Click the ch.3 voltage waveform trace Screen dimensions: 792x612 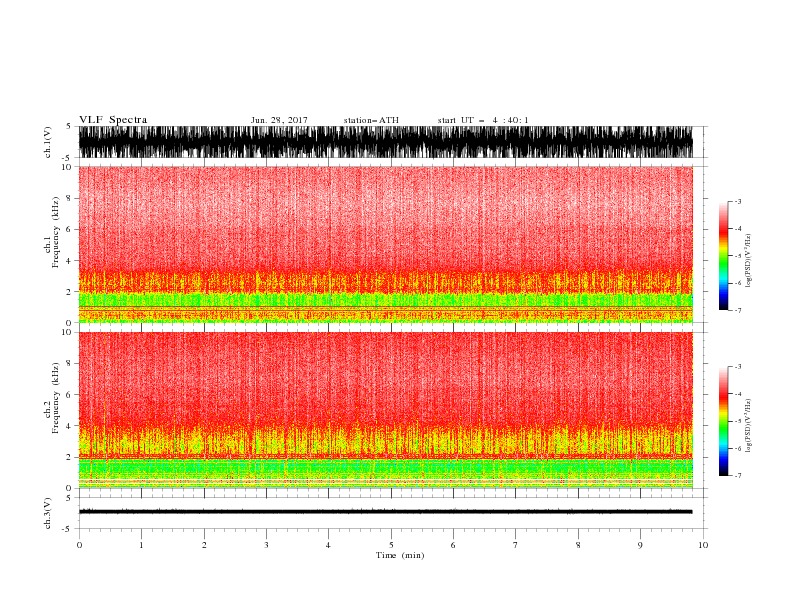(385, 512)
